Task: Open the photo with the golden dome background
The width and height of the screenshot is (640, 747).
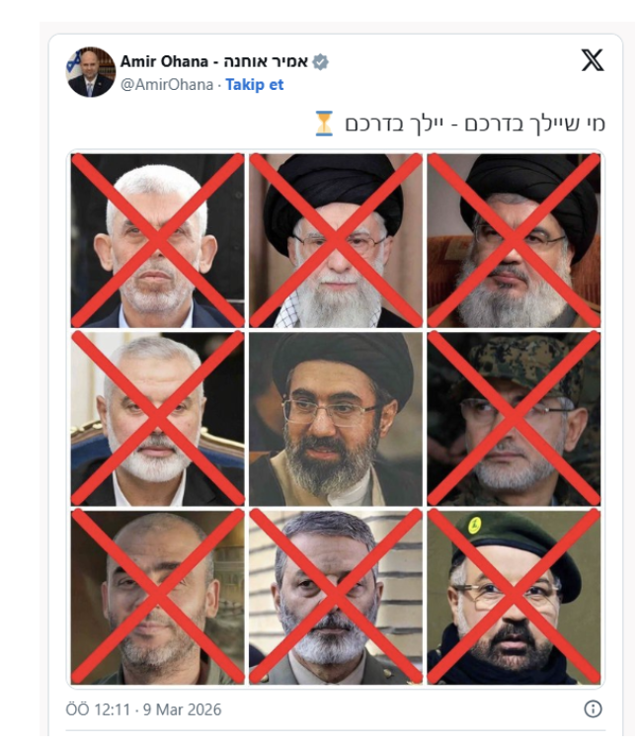Action: pos(158,597)
